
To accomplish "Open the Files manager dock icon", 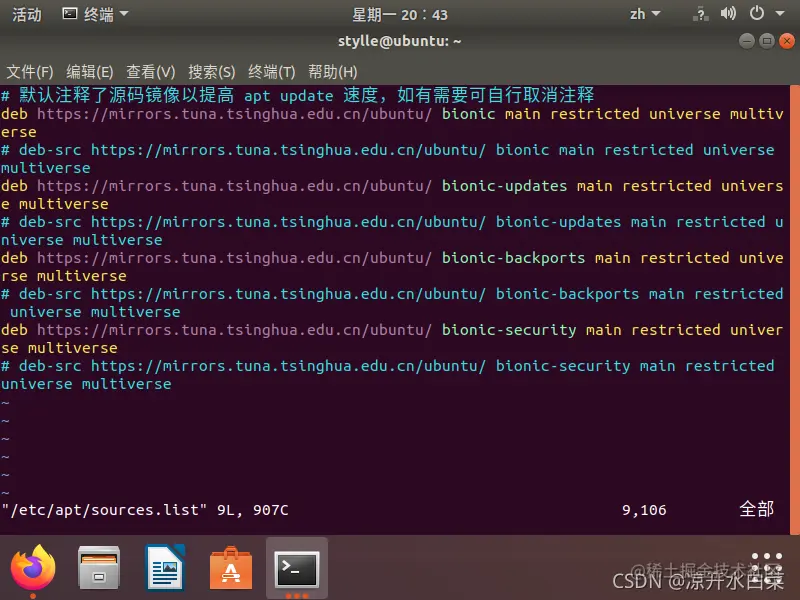I will pos(99,568).
